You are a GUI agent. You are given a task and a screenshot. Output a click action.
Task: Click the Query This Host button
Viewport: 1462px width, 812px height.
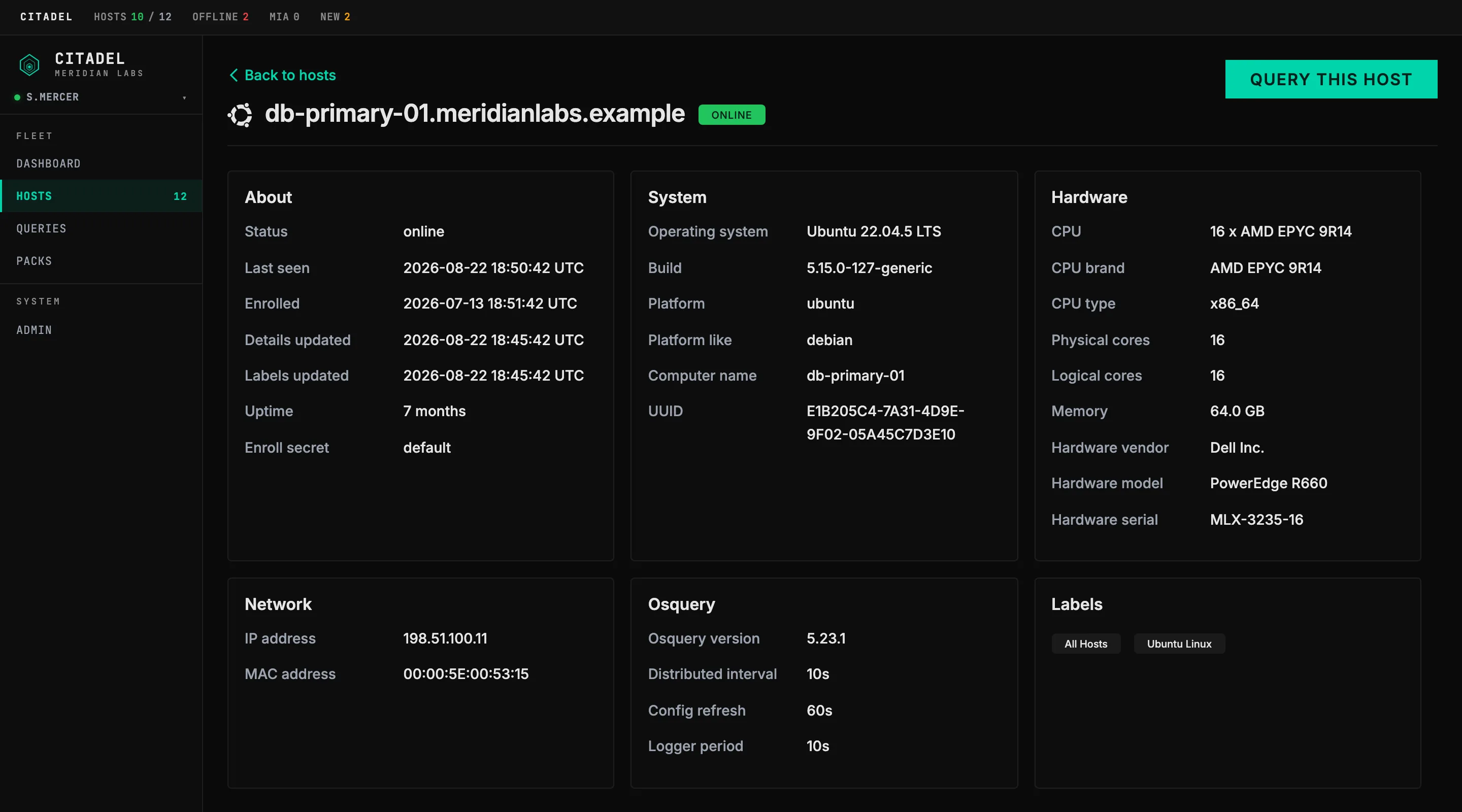tap(1331, 79)
